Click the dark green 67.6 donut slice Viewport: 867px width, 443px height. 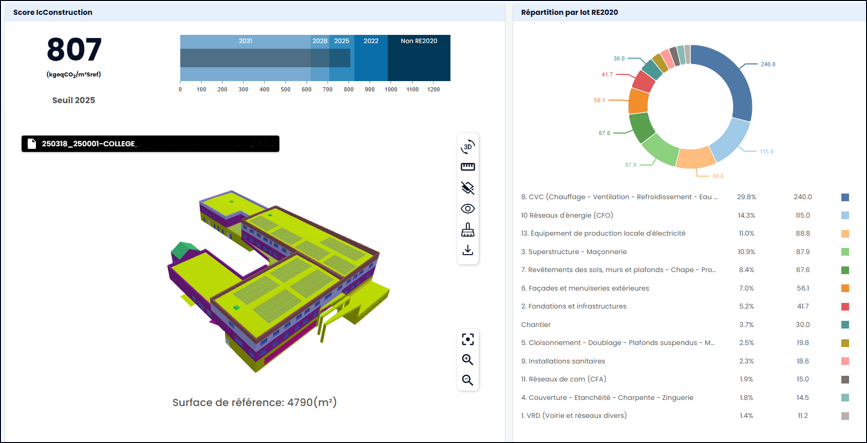pos(641,127)
